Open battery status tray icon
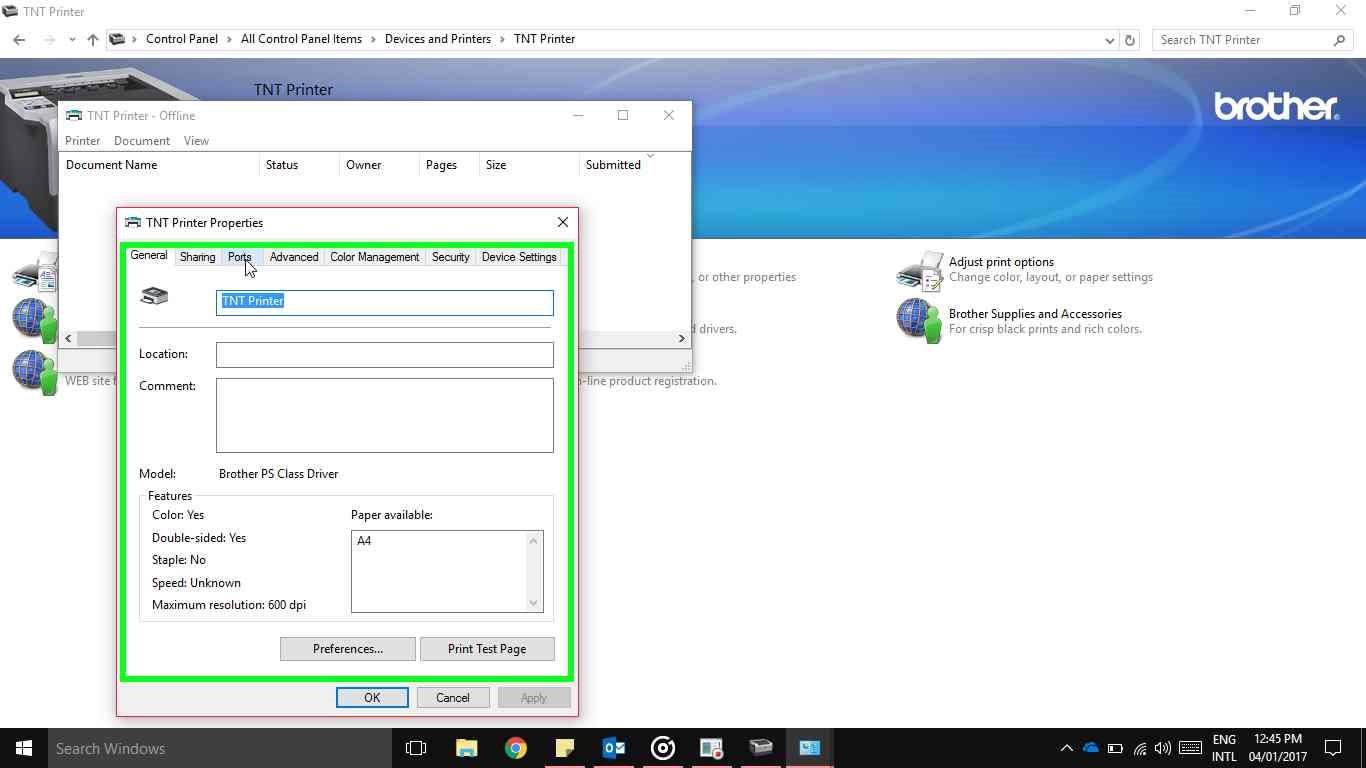The height and width of the screenshot is (768, 1366). [x=1115, y=748]
